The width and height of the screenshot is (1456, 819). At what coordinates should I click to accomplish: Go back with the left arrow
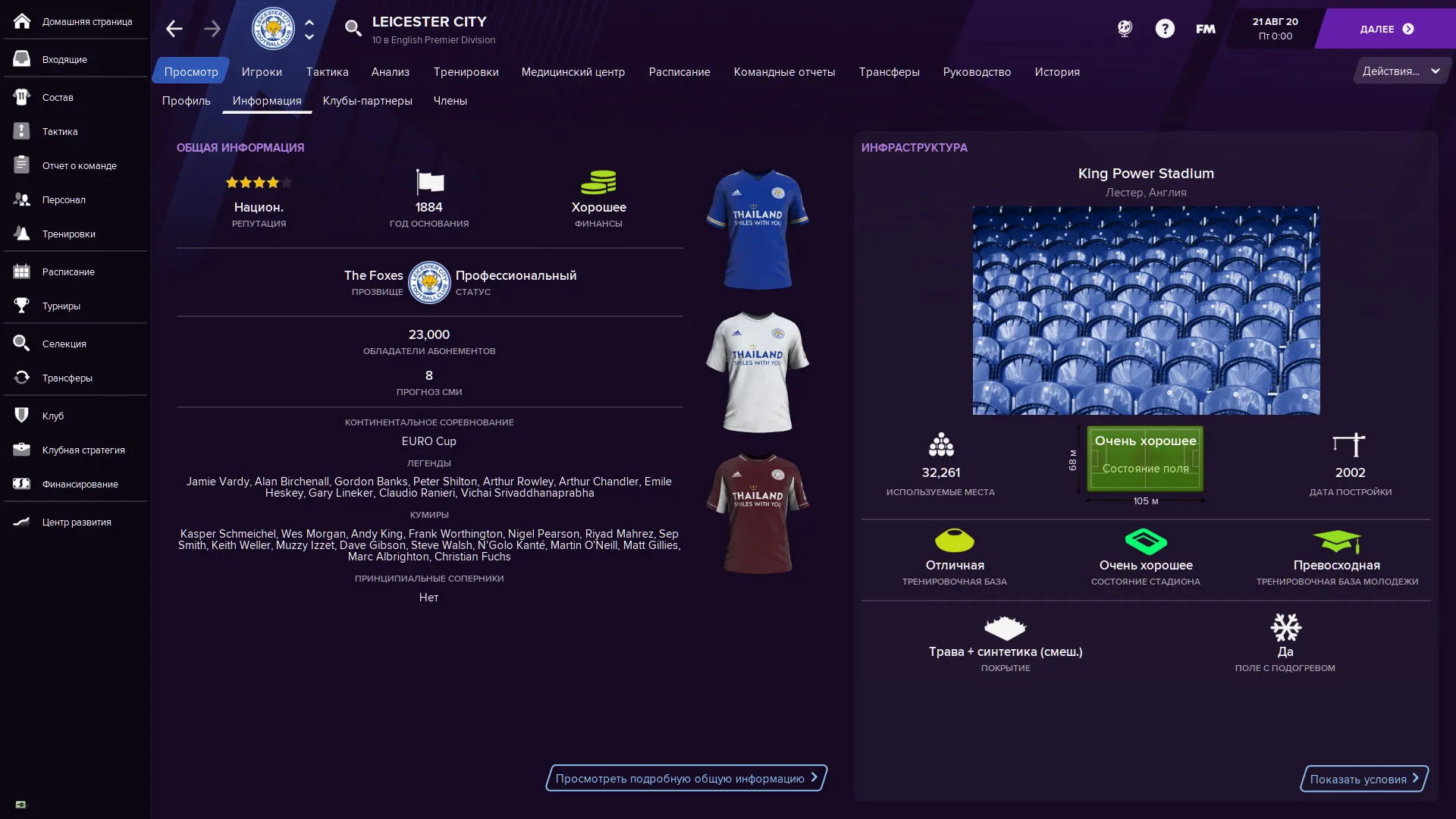coord(174,29)
